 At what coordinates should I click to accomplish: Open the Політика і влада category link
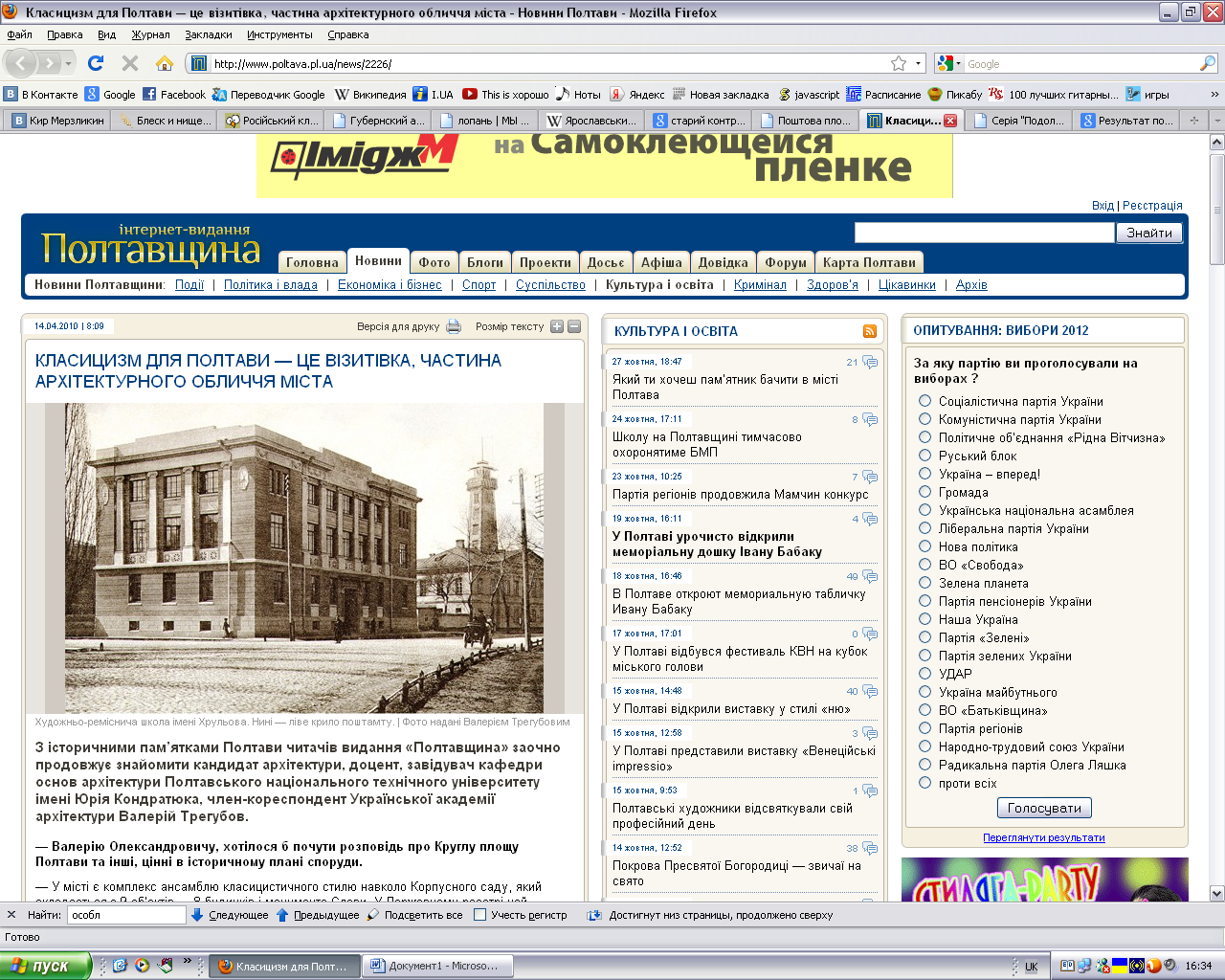(x=271, y=285)
